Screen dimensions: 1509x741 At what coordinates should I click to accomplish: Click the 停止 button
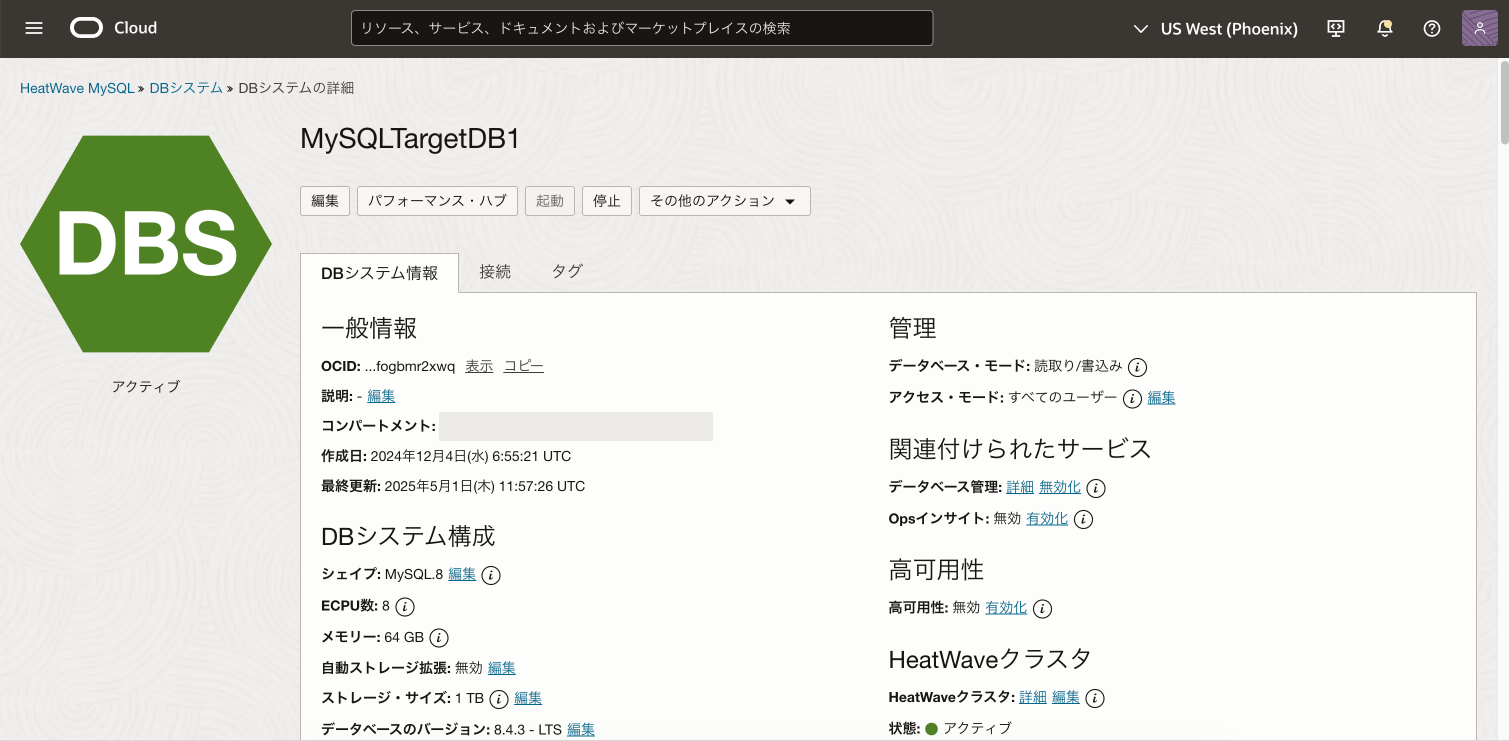coord(607,201)
